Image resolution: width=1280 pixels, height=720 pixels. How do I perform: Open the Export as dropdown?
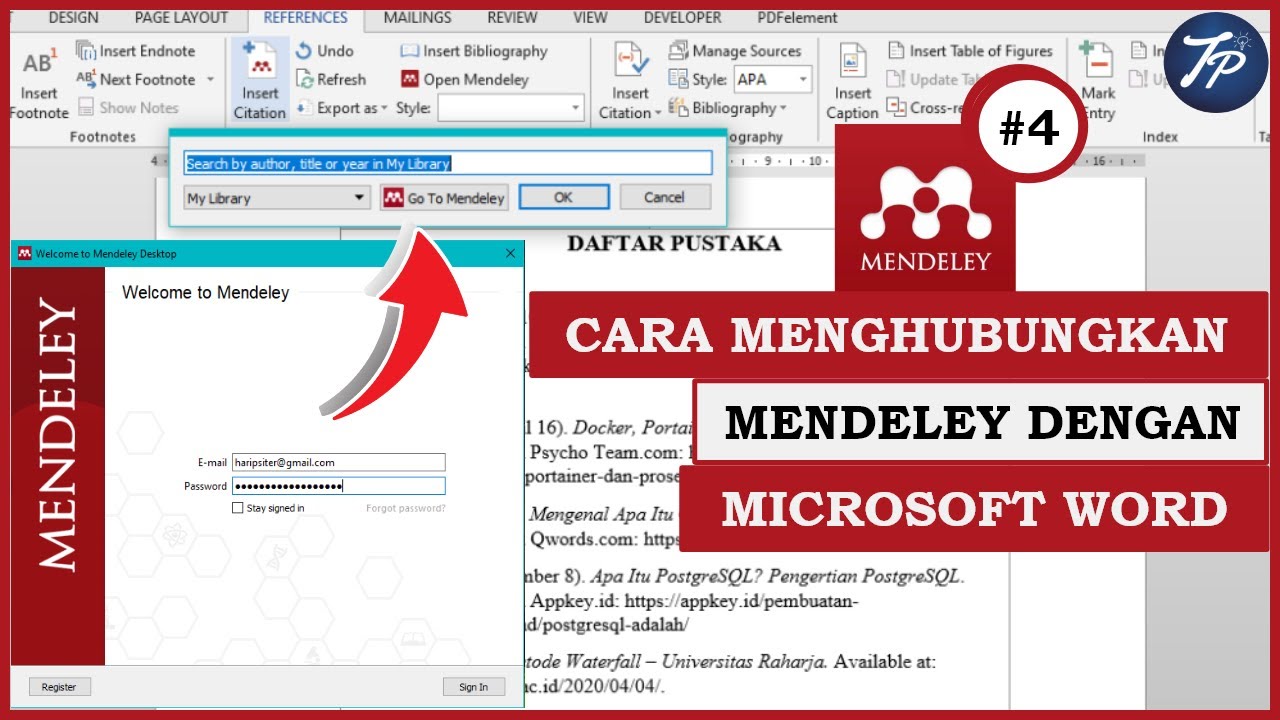tap(343, 108)
